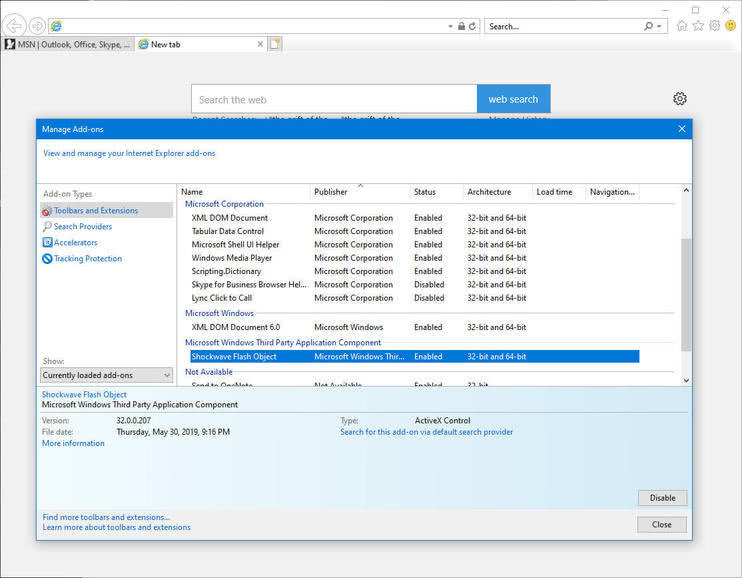The width and height of the screenshot is (742, 578).
Task: Open a new blank tab button
Action: point(275,44)
